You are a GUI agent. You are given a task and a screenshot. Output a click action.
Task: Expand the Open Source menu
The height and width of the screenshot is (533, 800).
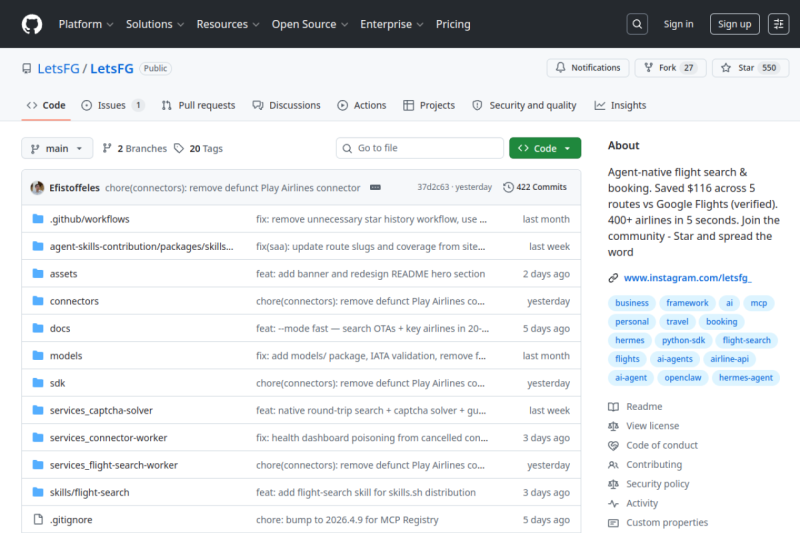(310, 24)
